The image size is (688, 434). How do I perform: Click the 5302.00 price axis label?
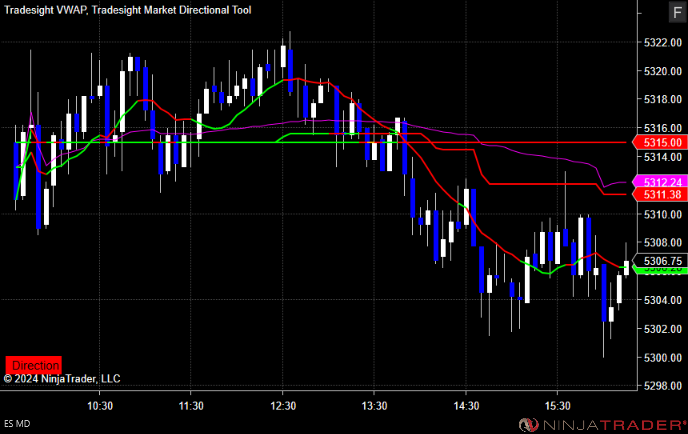pyautogui.click(x=663, y=329)
